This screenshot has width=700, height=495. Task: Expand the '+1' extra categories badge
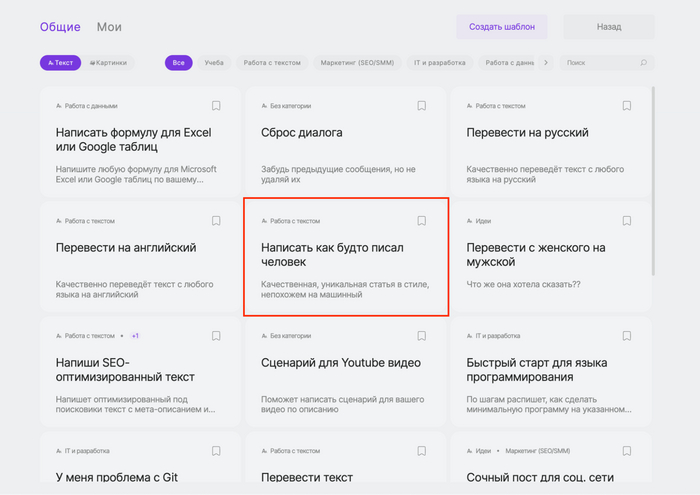[x=135, y=336]
